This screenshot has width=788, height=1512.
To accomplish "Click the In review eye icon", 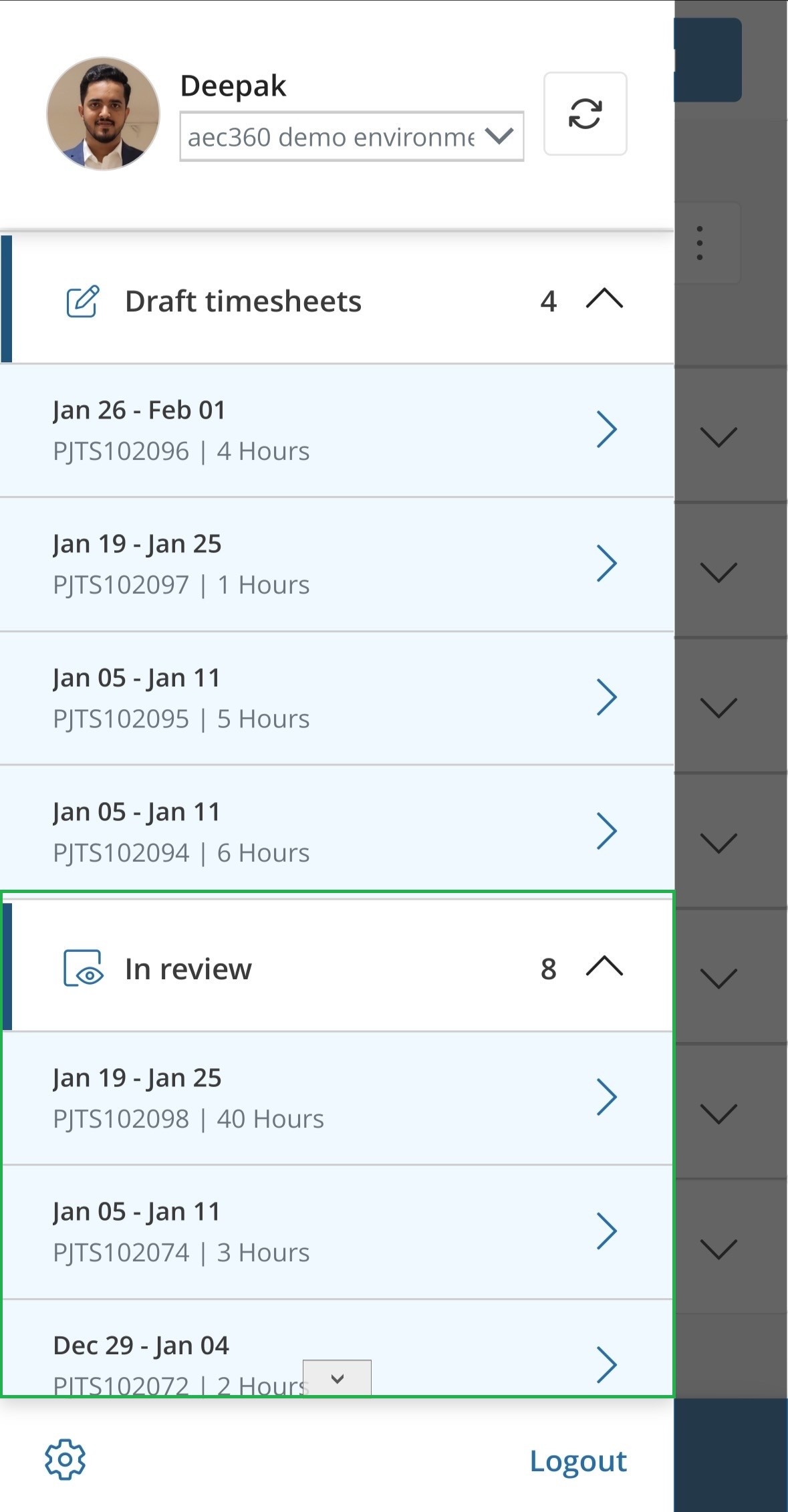I will point(83,969).
